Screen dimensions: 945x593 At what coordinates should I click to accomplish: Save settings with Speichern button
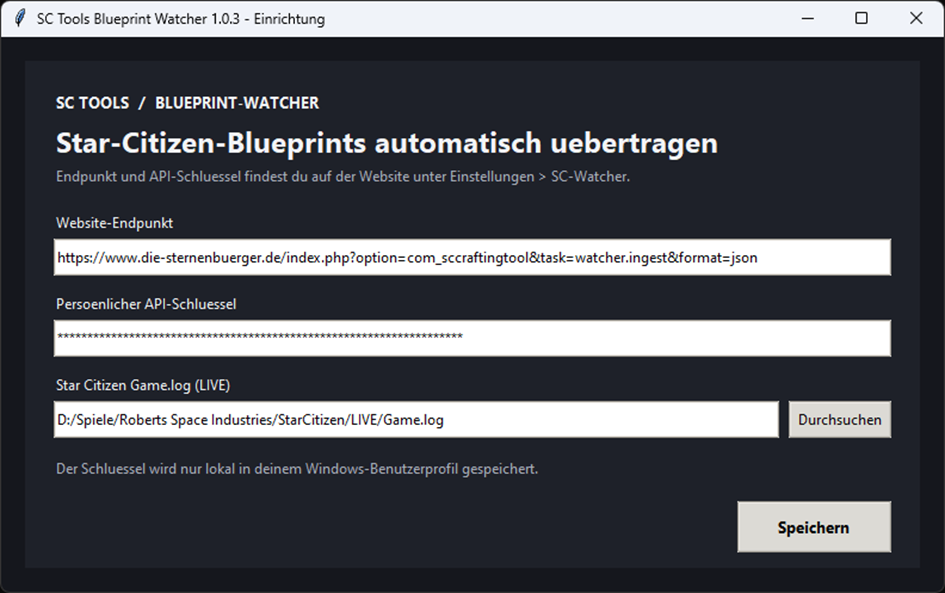(814, 527)
